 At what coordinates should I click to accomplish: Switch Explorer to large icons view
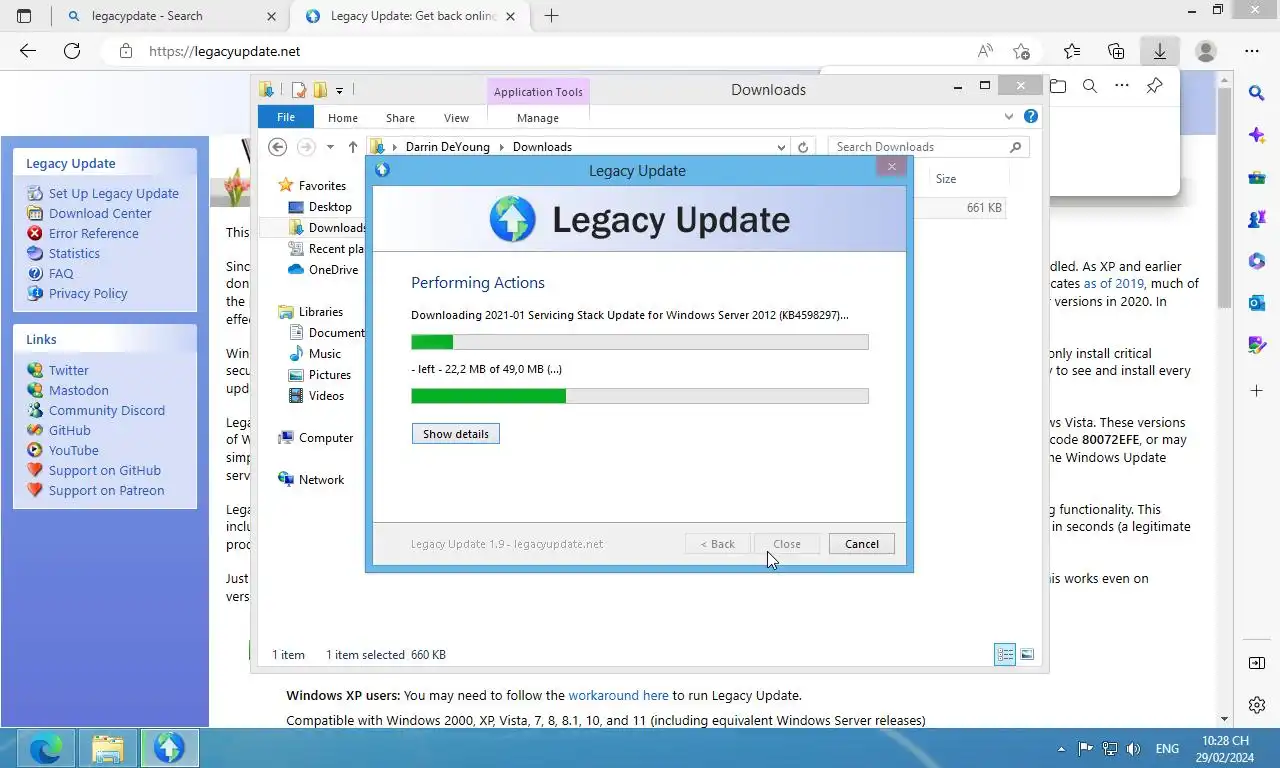(x=1027, y=655)
